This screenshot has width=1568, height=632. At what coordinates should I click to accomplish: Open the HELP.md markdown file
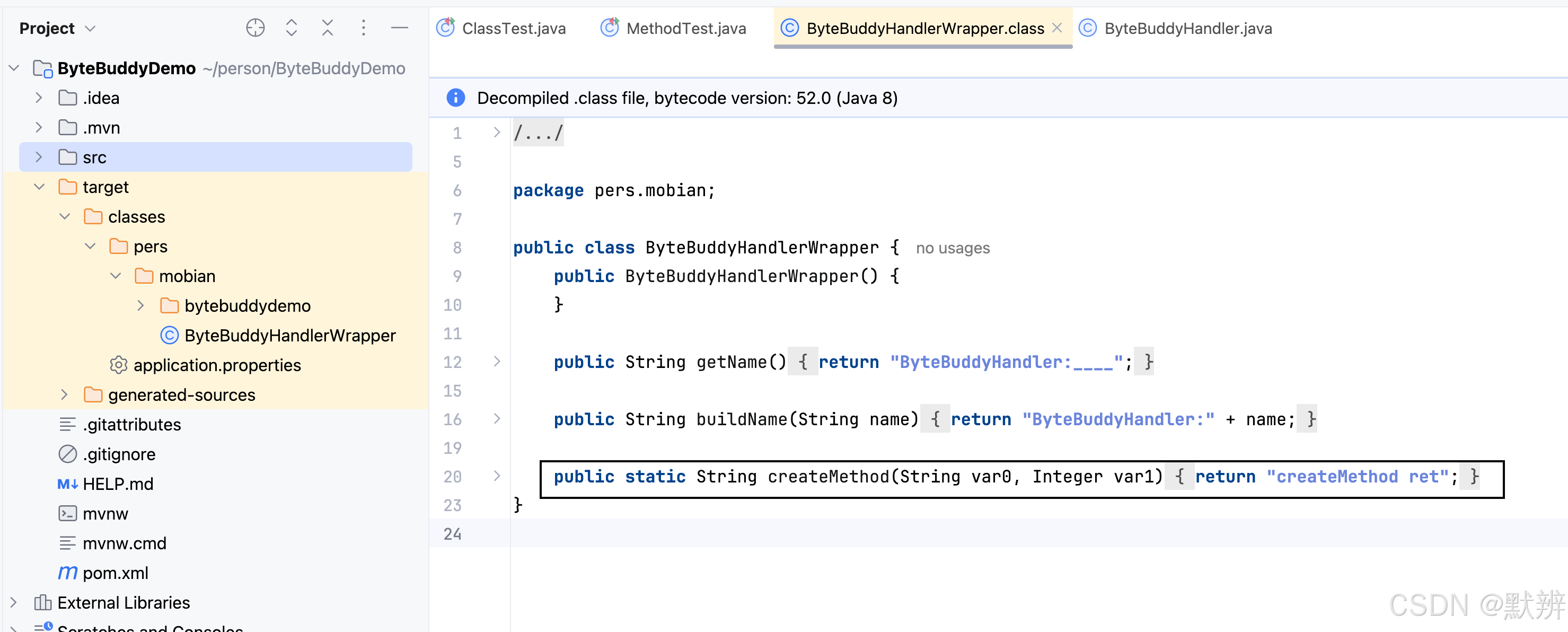point(118,484)
